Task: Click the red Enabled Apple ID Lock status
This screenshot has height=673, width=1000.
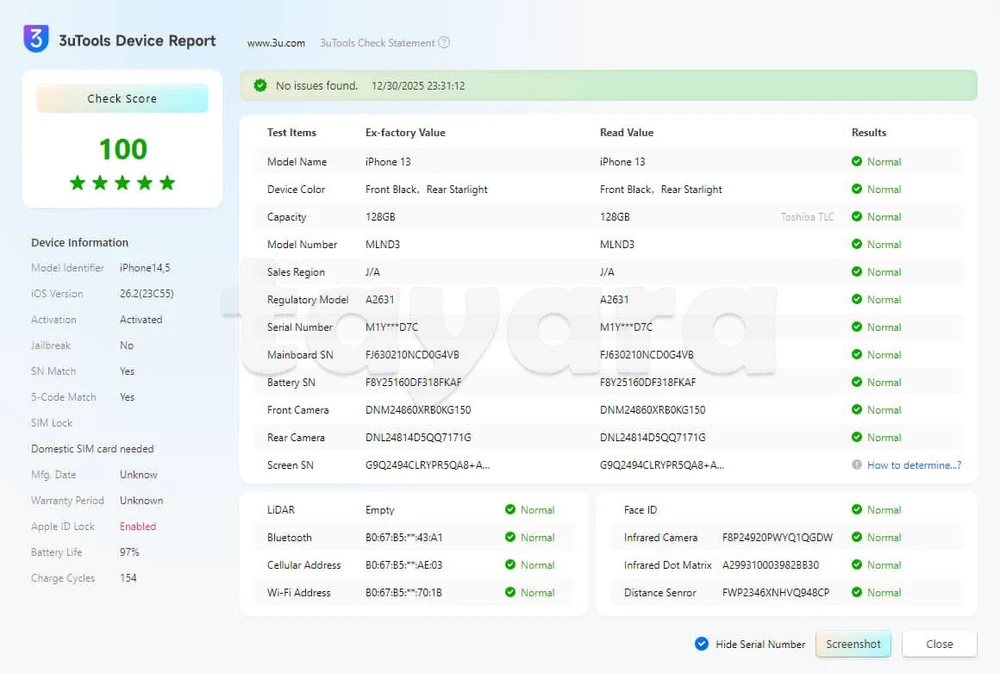Action: coord(138,526)
